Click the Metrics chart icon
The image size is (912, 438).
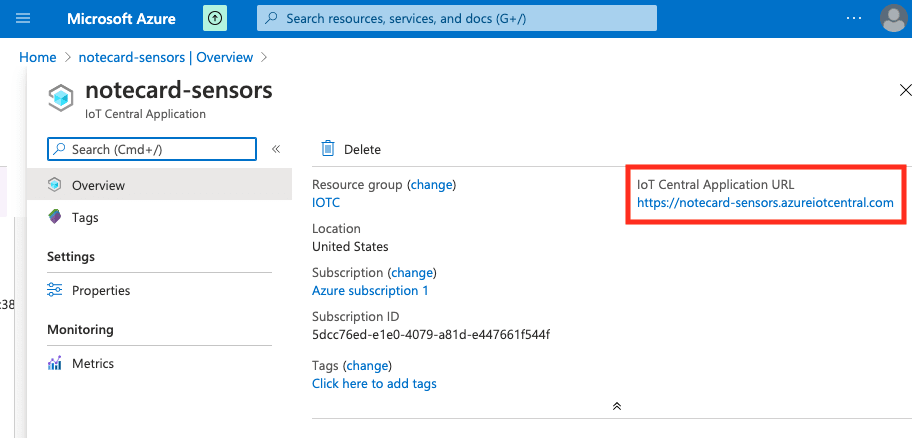click(x=55, y=364)
